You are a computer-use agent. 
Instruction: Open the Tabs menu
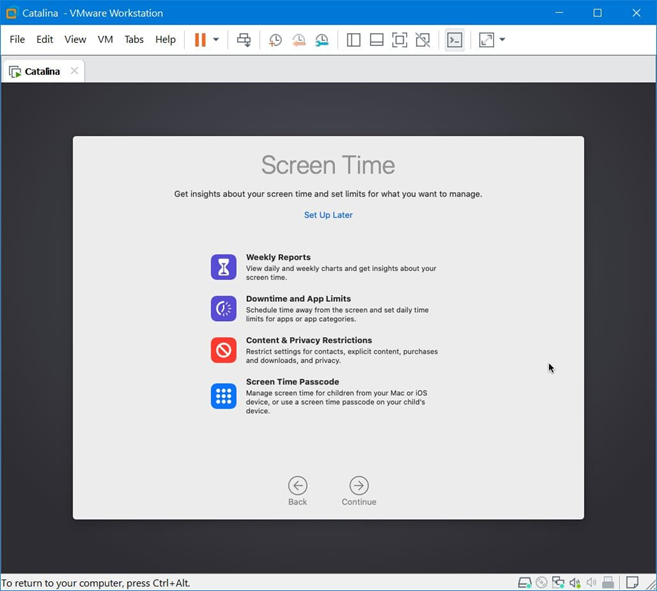click(134, 39)
